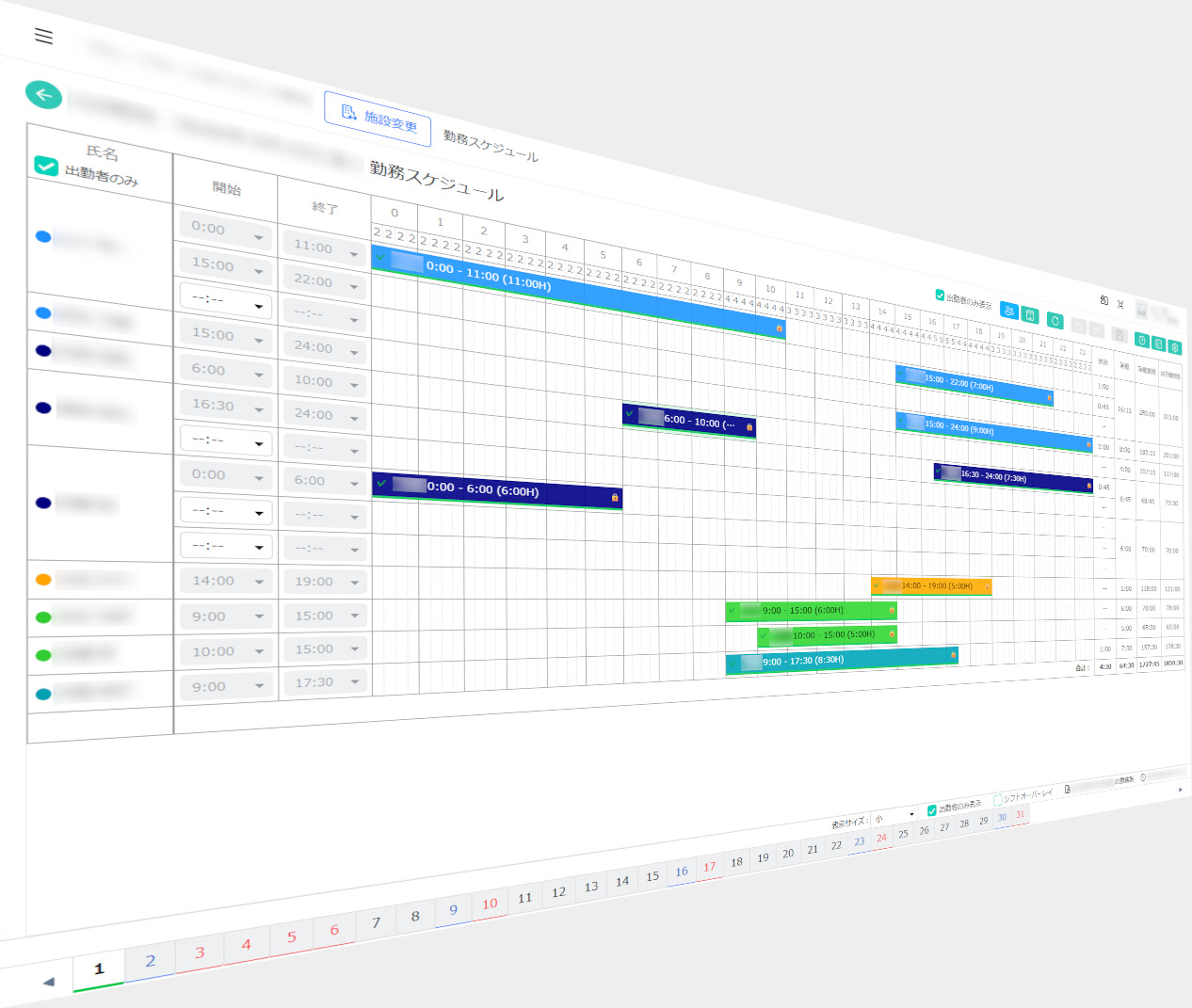Screen dimensions: 1192x1008
Task: Click the green history clock icon
Action: pyautogui.click(x=1142, y=340)
